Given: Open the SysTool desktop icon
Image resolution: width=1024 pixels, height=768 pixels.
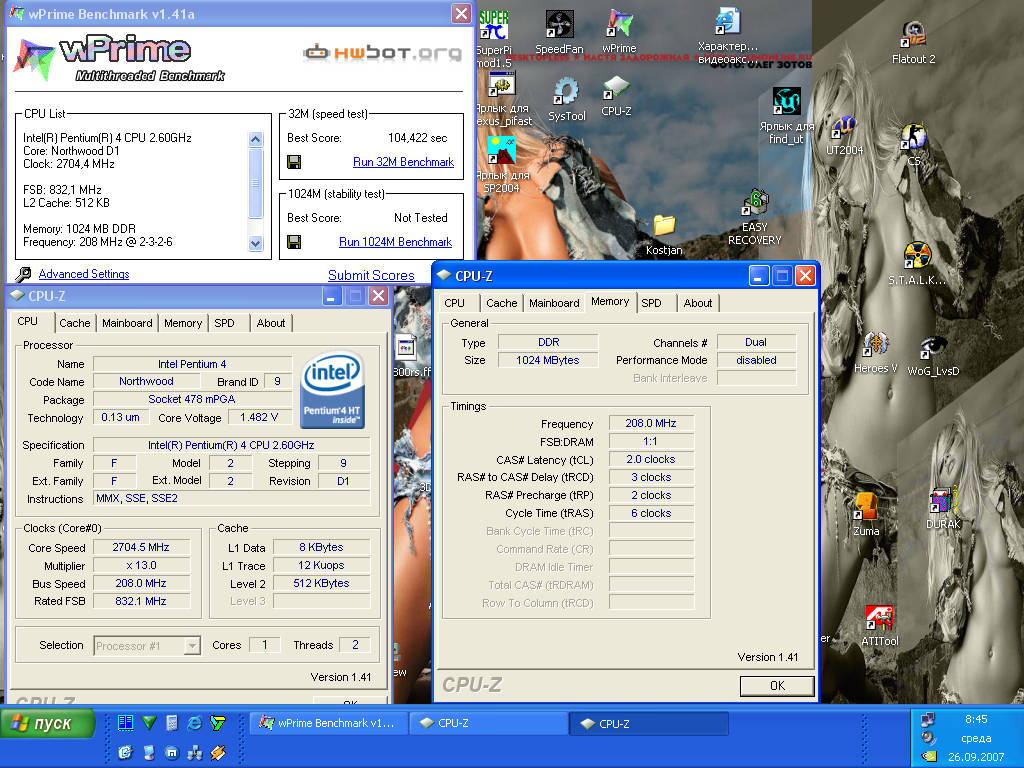Looking at the screenshot, I should [566, 93].
